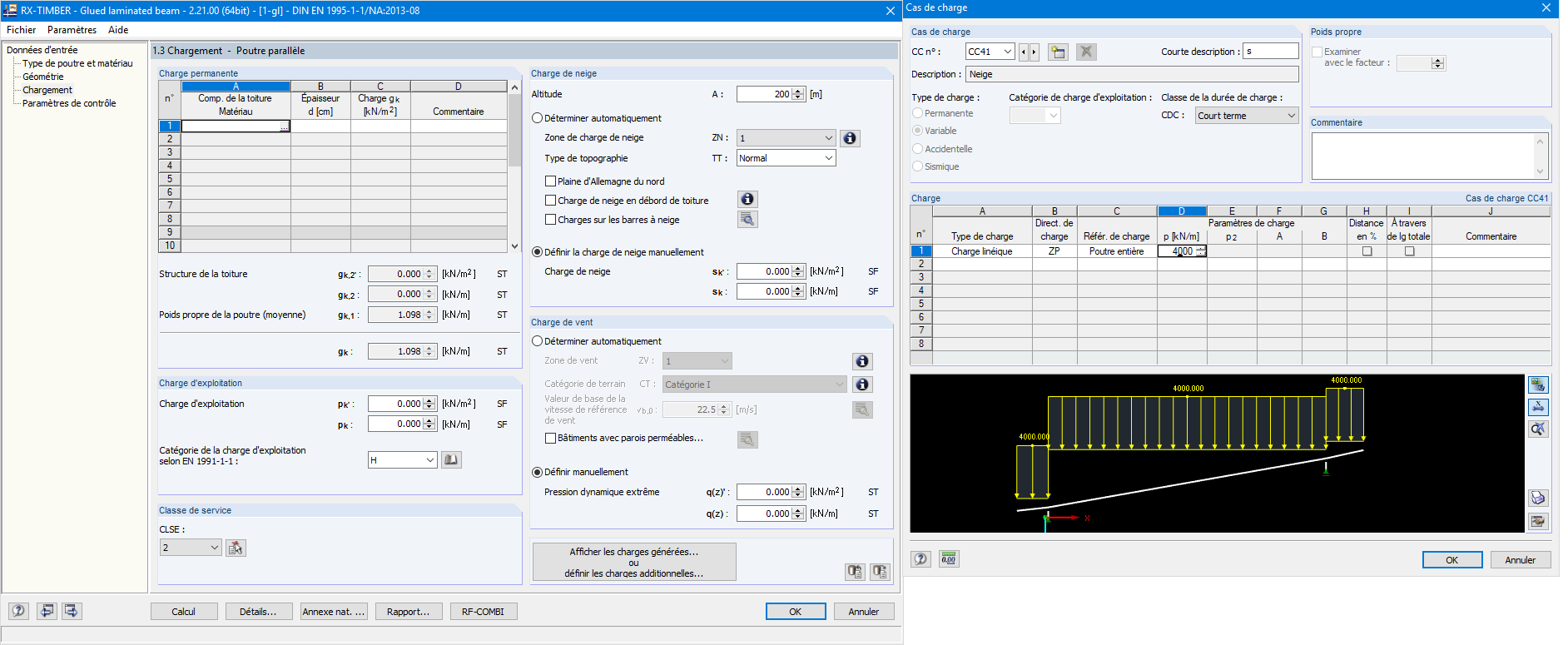Check 'Charges sur les barres à neige'

(x=550, y=220)
